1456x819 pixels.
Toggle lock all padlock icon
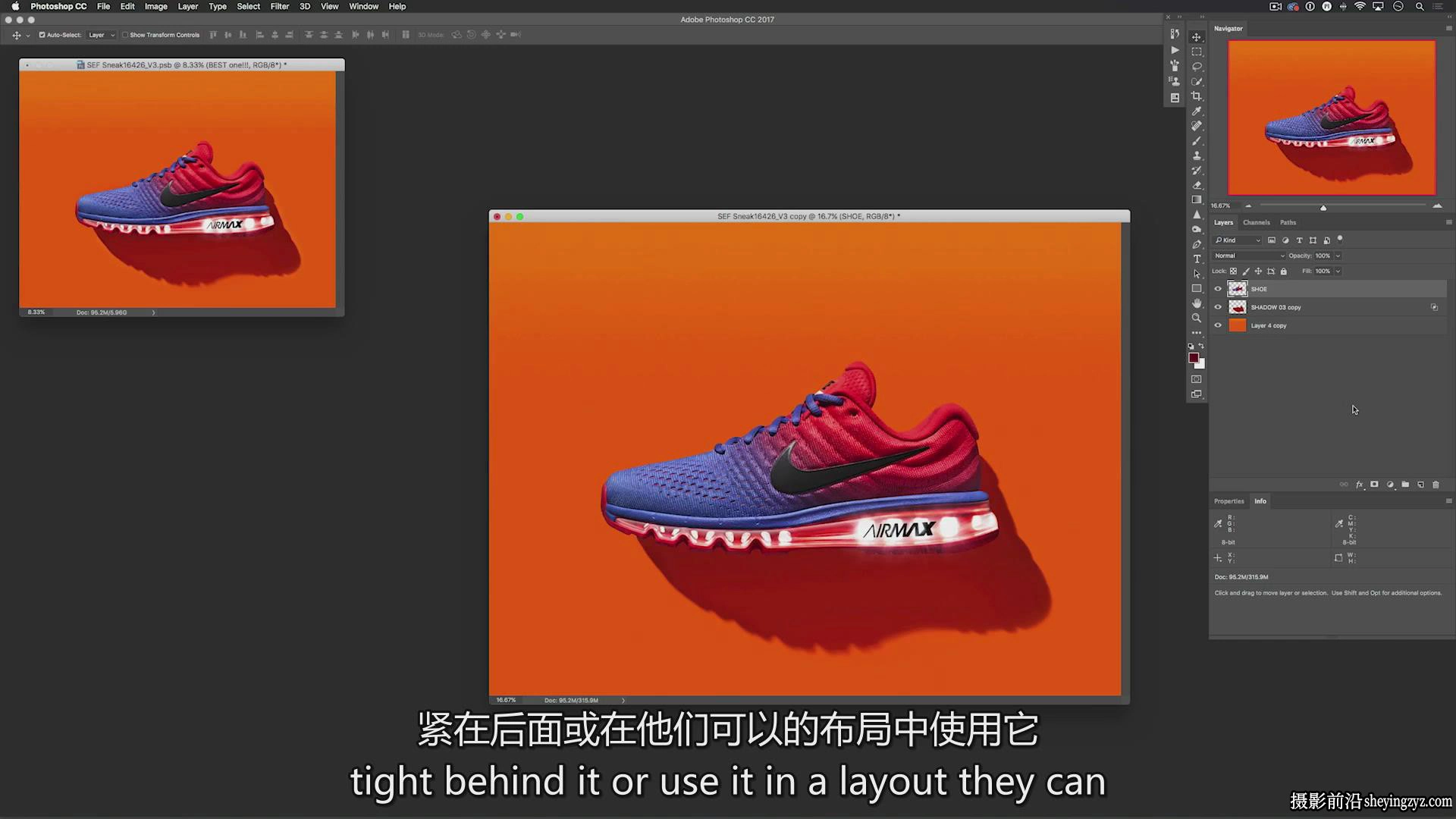[1284, 271]
